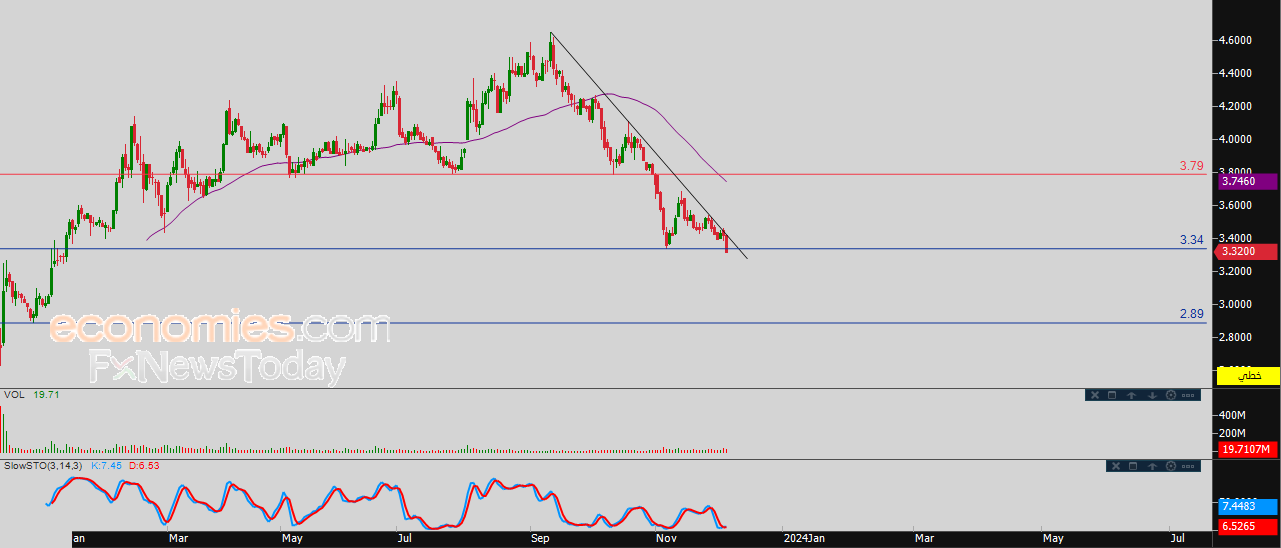Select the black descending trendline
Image resolution: width=1281 pixels, height=548 pixels.
click(650, 148)
